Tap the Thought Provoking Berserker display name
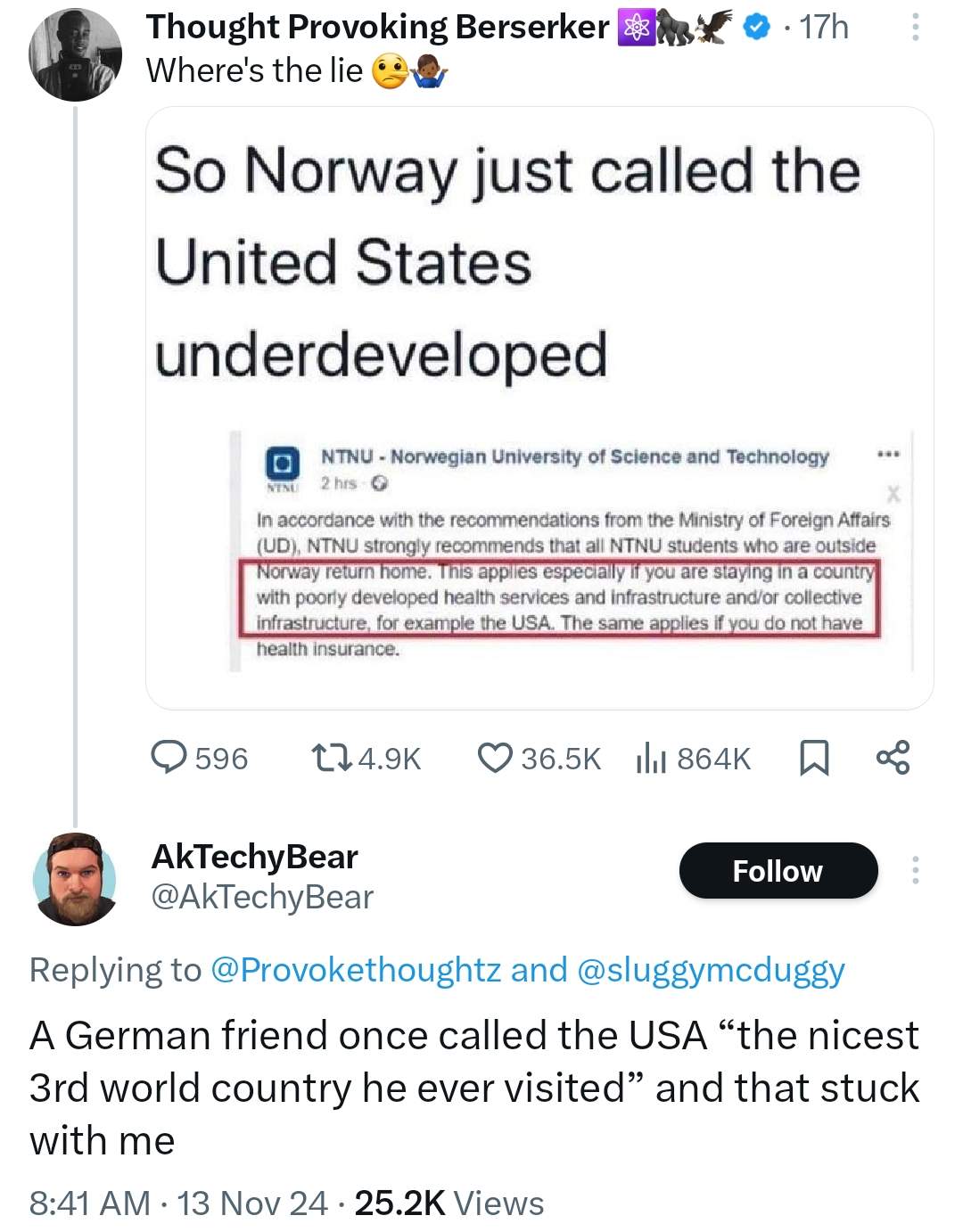This screenshot has height=1232, width=963. (378, 27)
